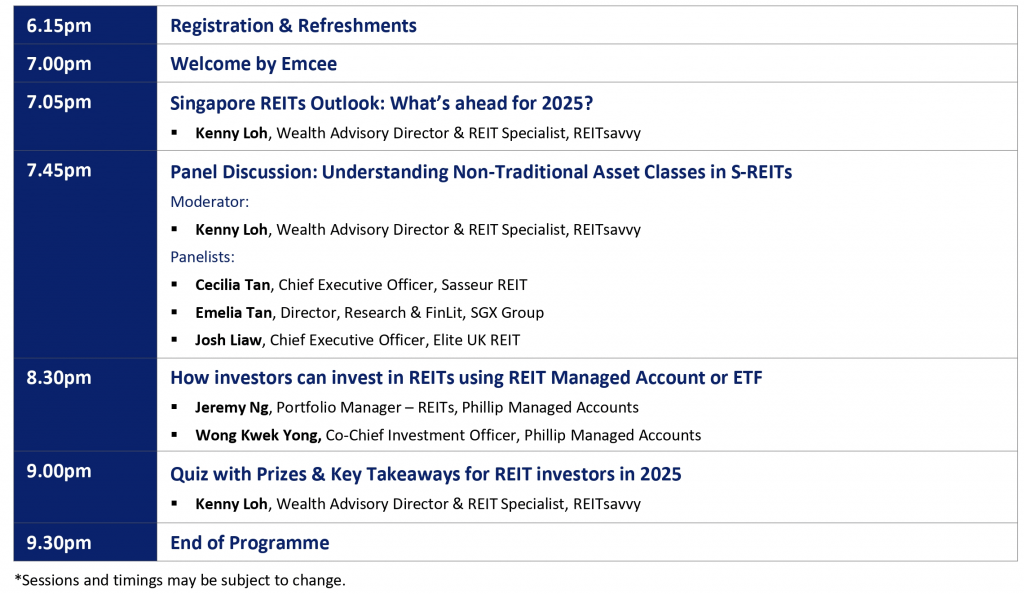Click the Welcome by Emcee entry
The image size is (1024, 594).
(x=253, y=64)
